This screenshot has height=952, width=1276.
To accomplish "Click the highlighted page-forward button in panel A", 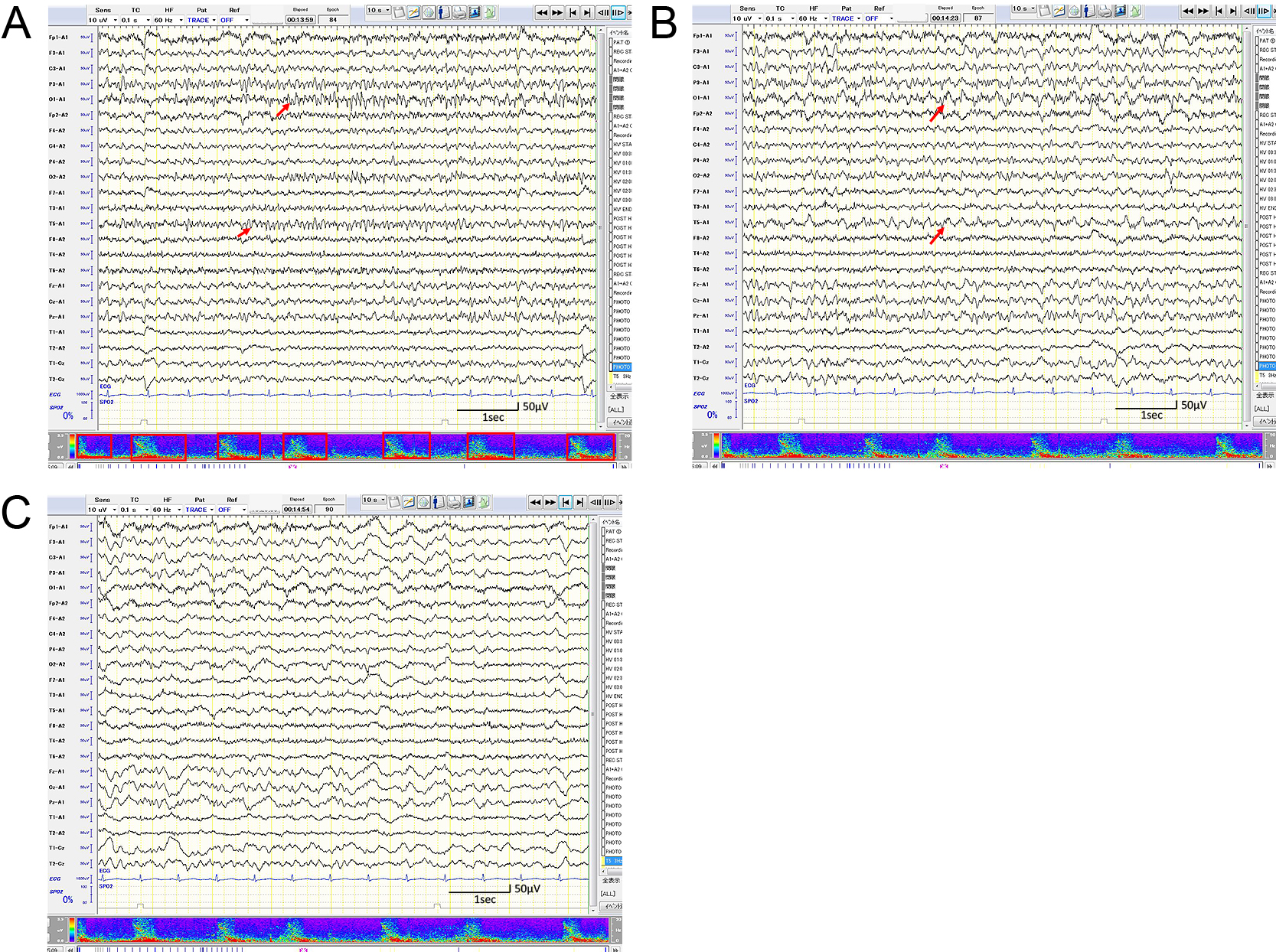I will (617, 12).
